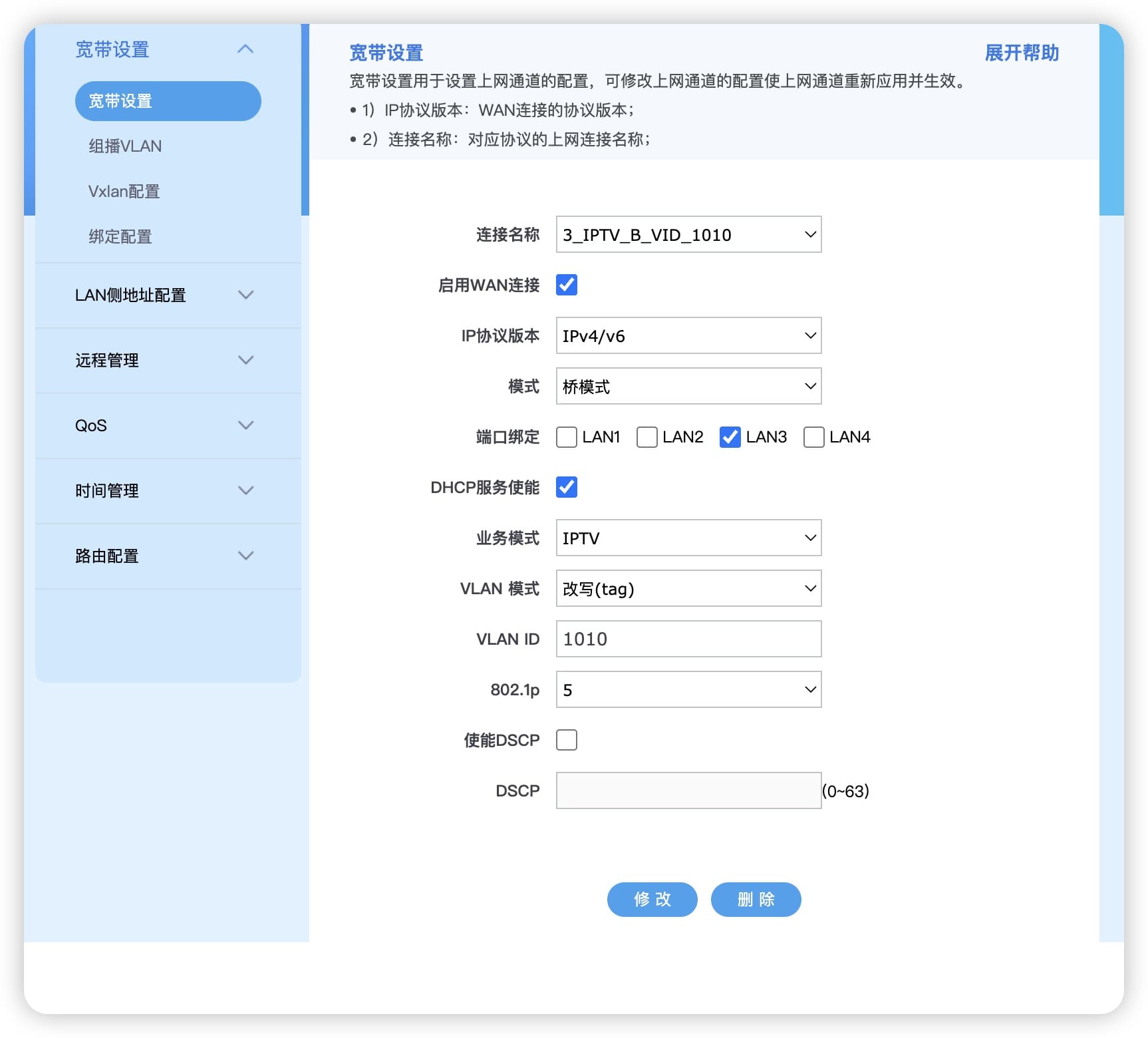Viewport: 1148px width, 1038px height.
Task: Click the VLAN ID input field
Action: [688, 639]
